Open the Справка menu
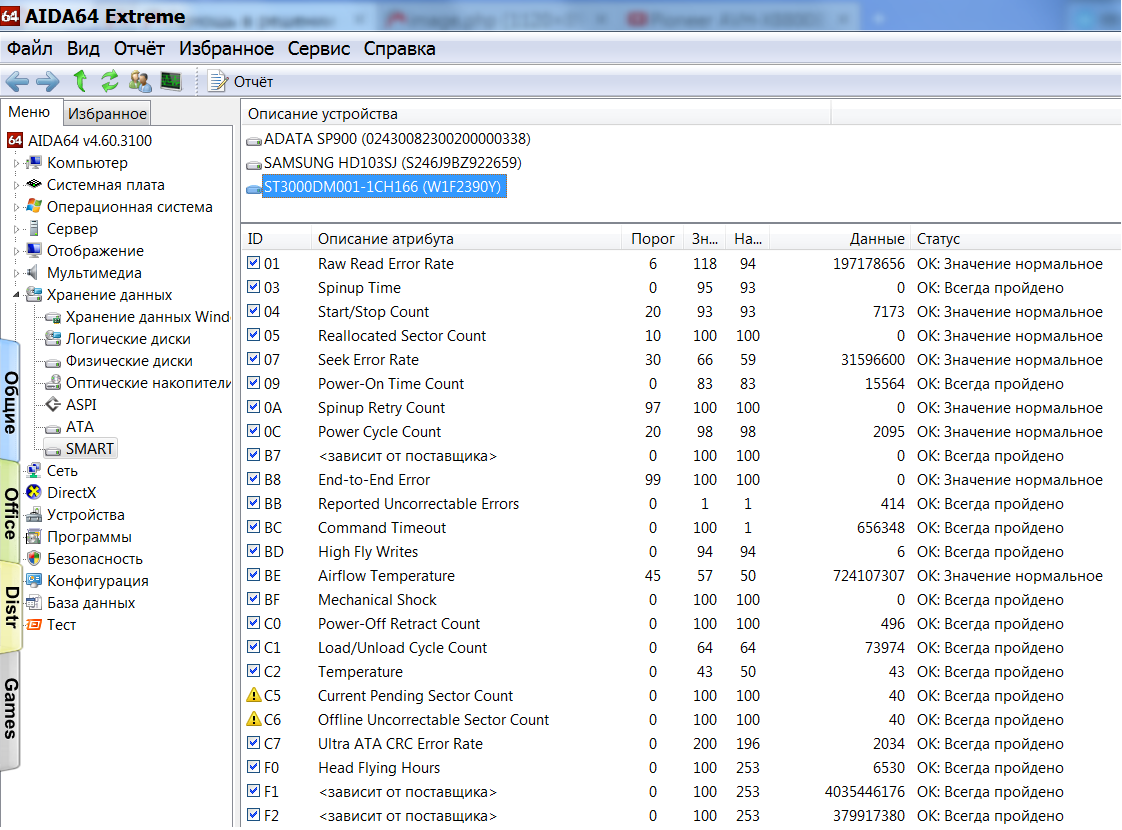 pyautogui.click(x=399, y=49)
